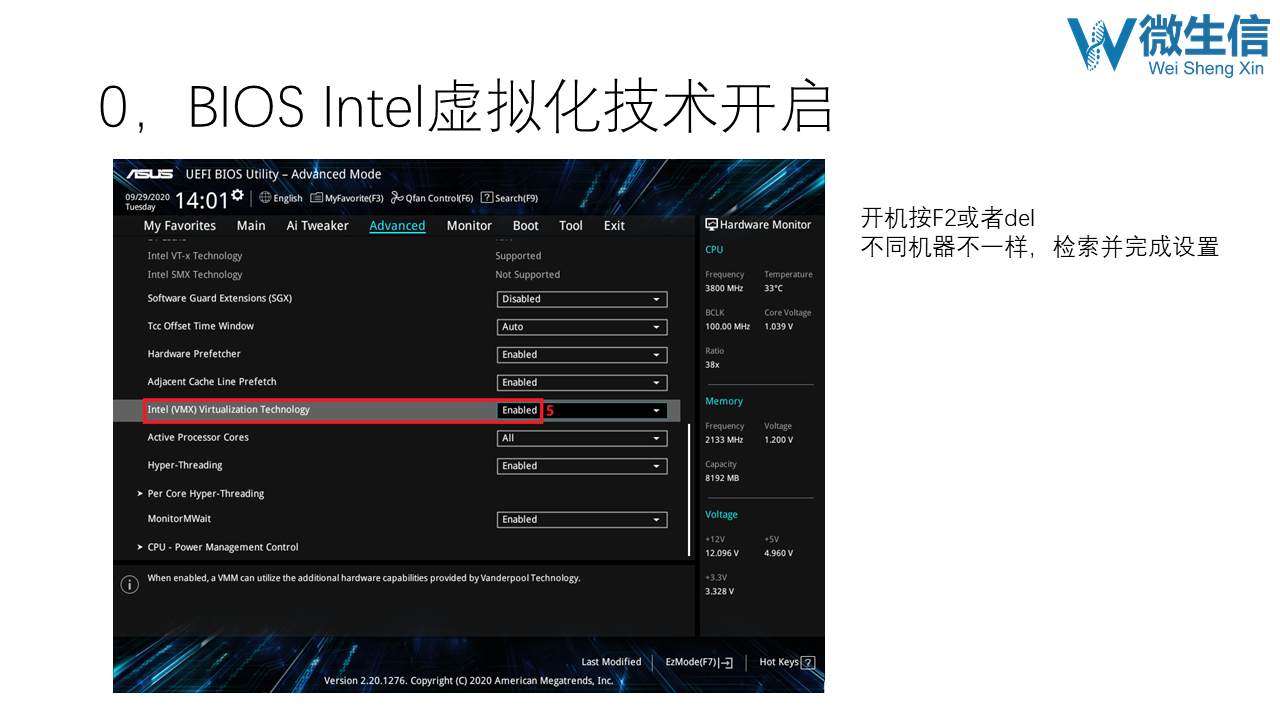
Task: Open the Hyper-Threading dropdown
Action: coord(582,466)
